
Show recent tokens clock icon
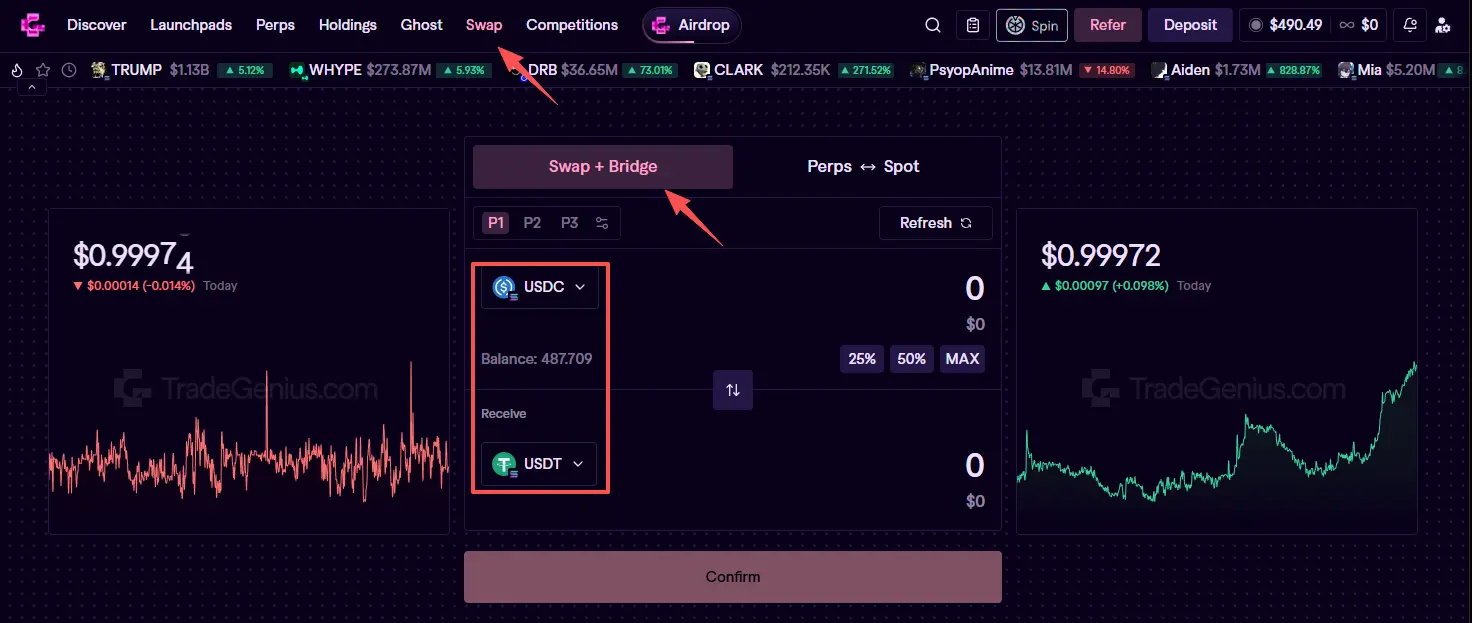click(x=69, y=70)
